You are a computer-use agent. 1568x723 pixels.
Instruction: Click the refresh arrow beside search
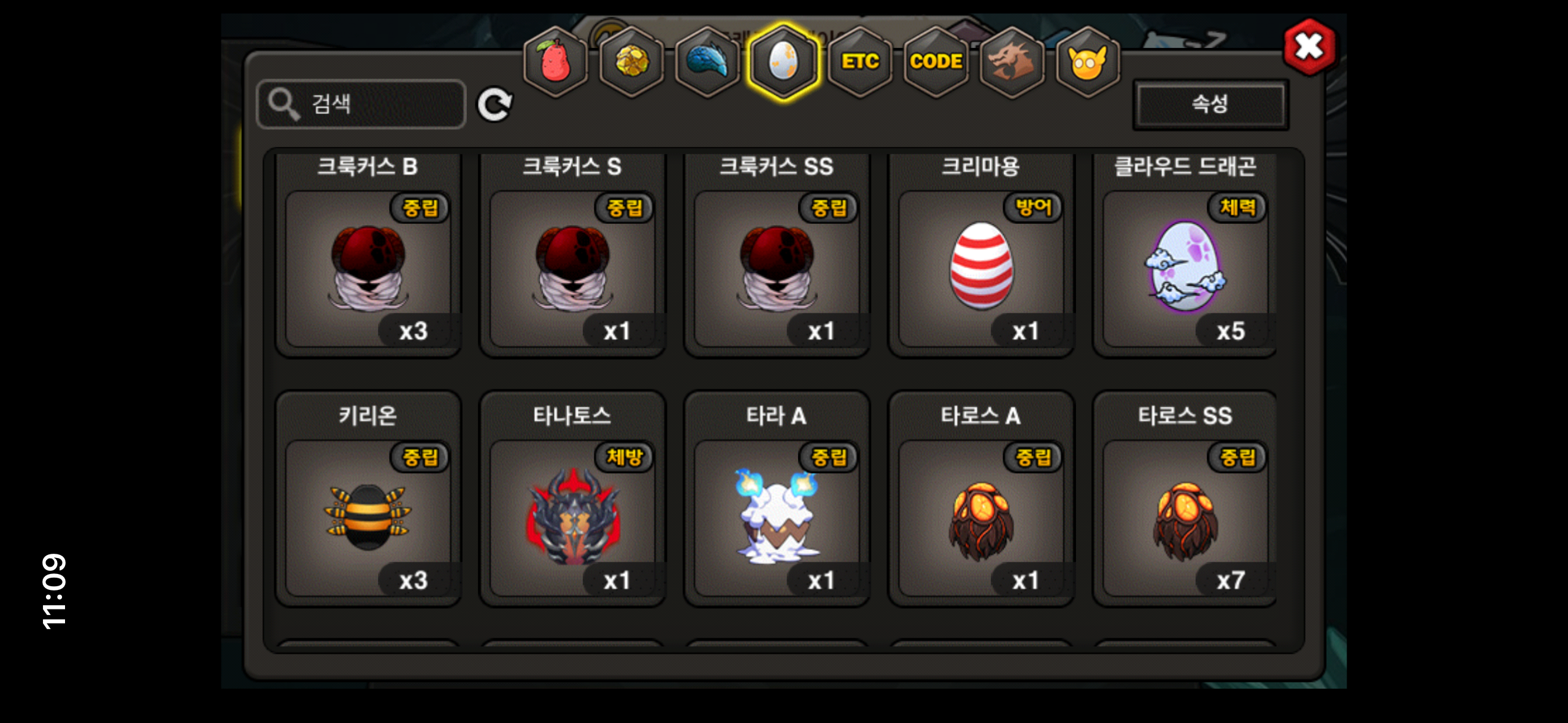pos(495,105)
